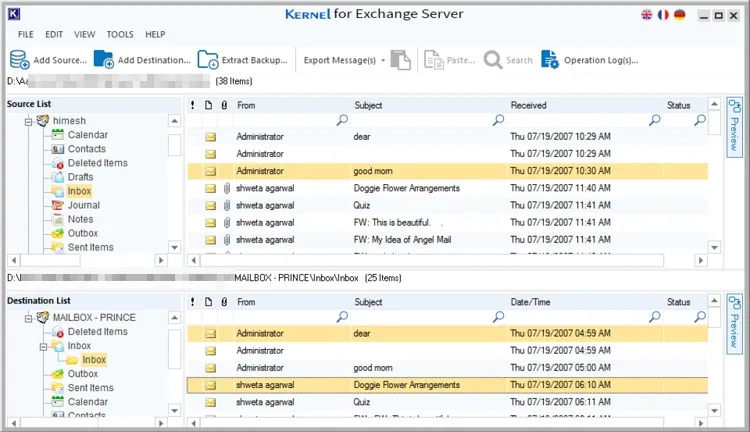This screenshot has width=750, height=432.
Task: Collapse the destination Inbox tree node
Action: 43,346
